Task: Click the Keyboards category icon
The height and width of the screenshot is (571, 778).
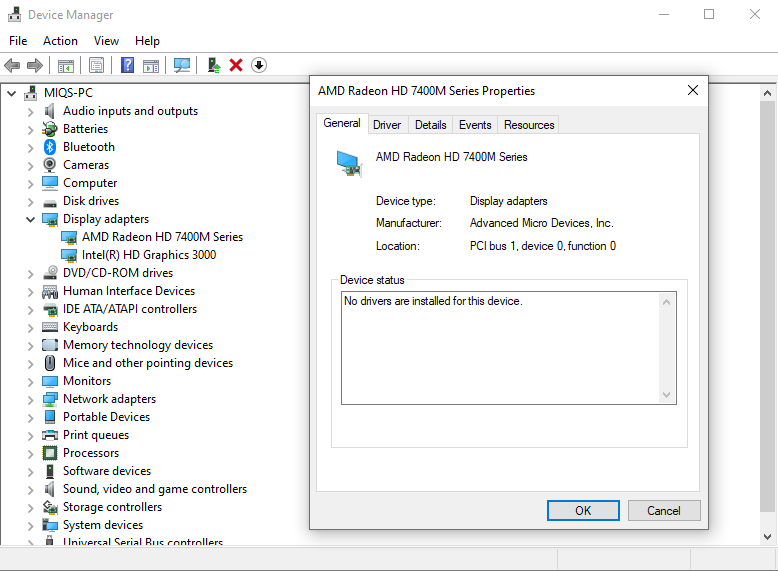Action: click(50, 327)
